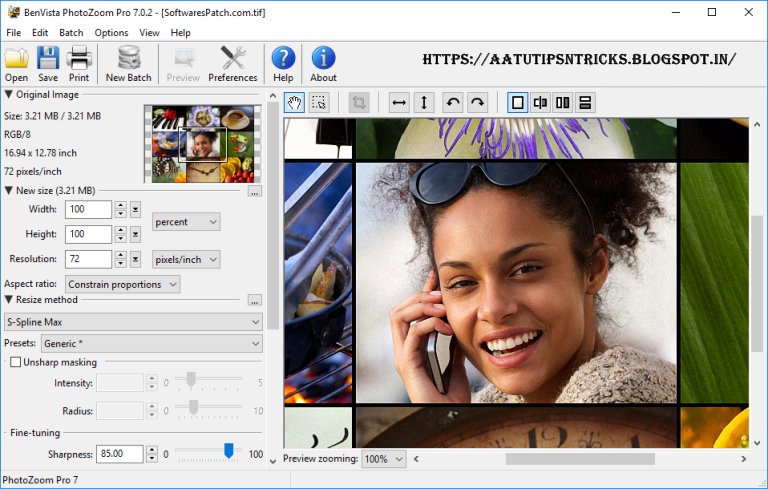This screenshot has height=489, width=768.
Task: Switch to stacked horizontal split preview
Action: click(x=585, y=102)
